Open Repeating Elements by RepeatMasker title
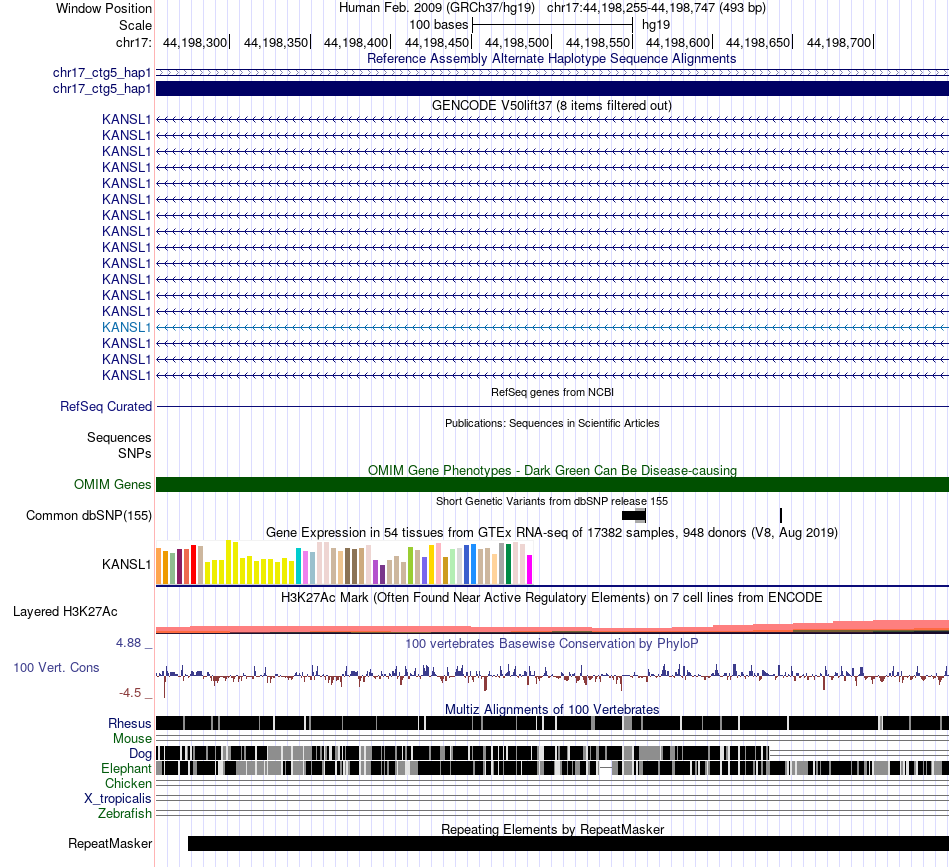The height and width of the screenshot is (867, 950). click(552, 829)
